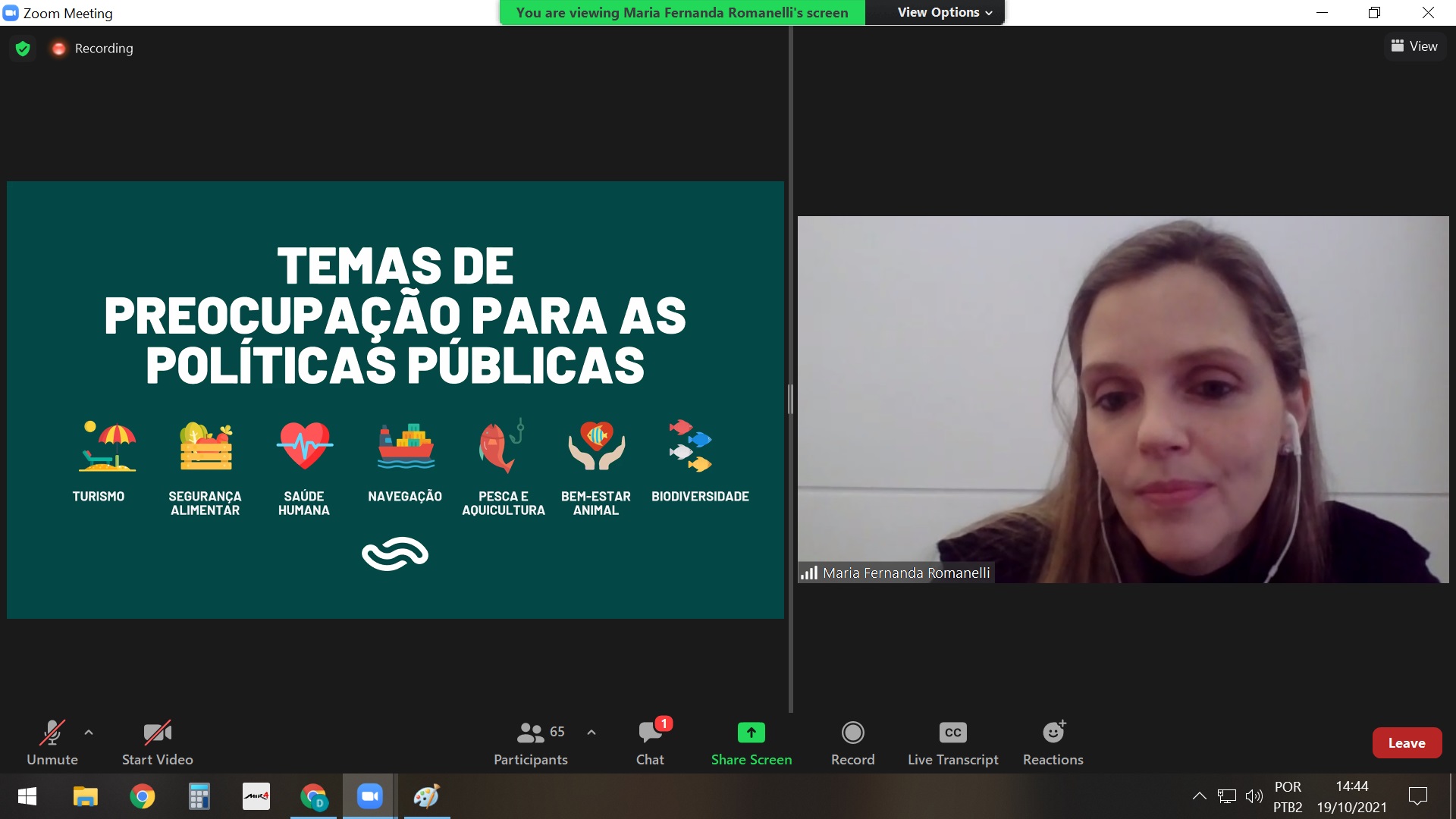This screenshot has height=819, width=1456.
Task: Open the View layout menu
Action: (x=1414, y=46)
